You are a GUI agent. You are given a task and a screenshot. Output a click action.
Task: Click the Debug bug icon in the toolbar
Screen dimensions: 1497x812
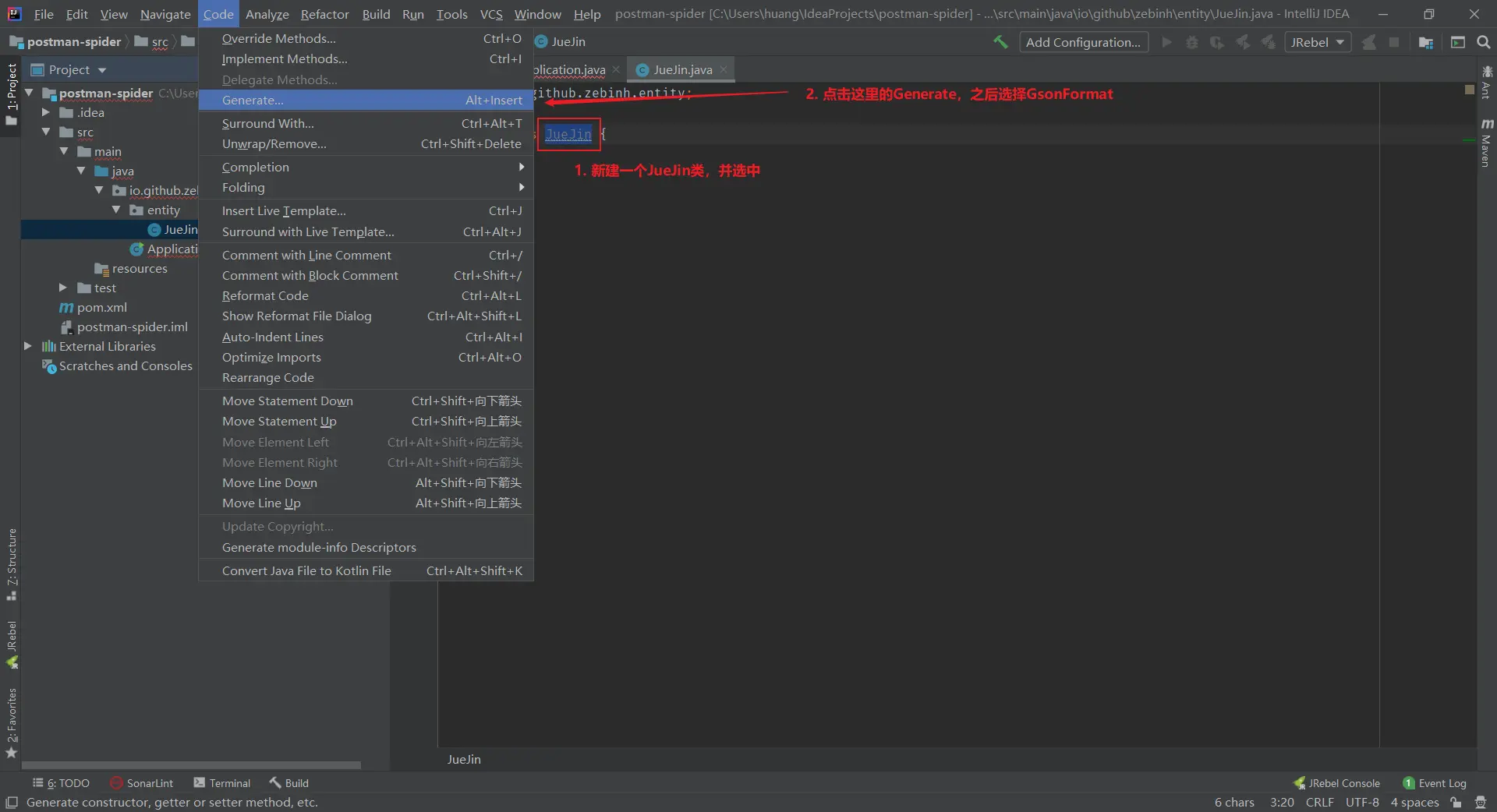[x=1192, y=42]
